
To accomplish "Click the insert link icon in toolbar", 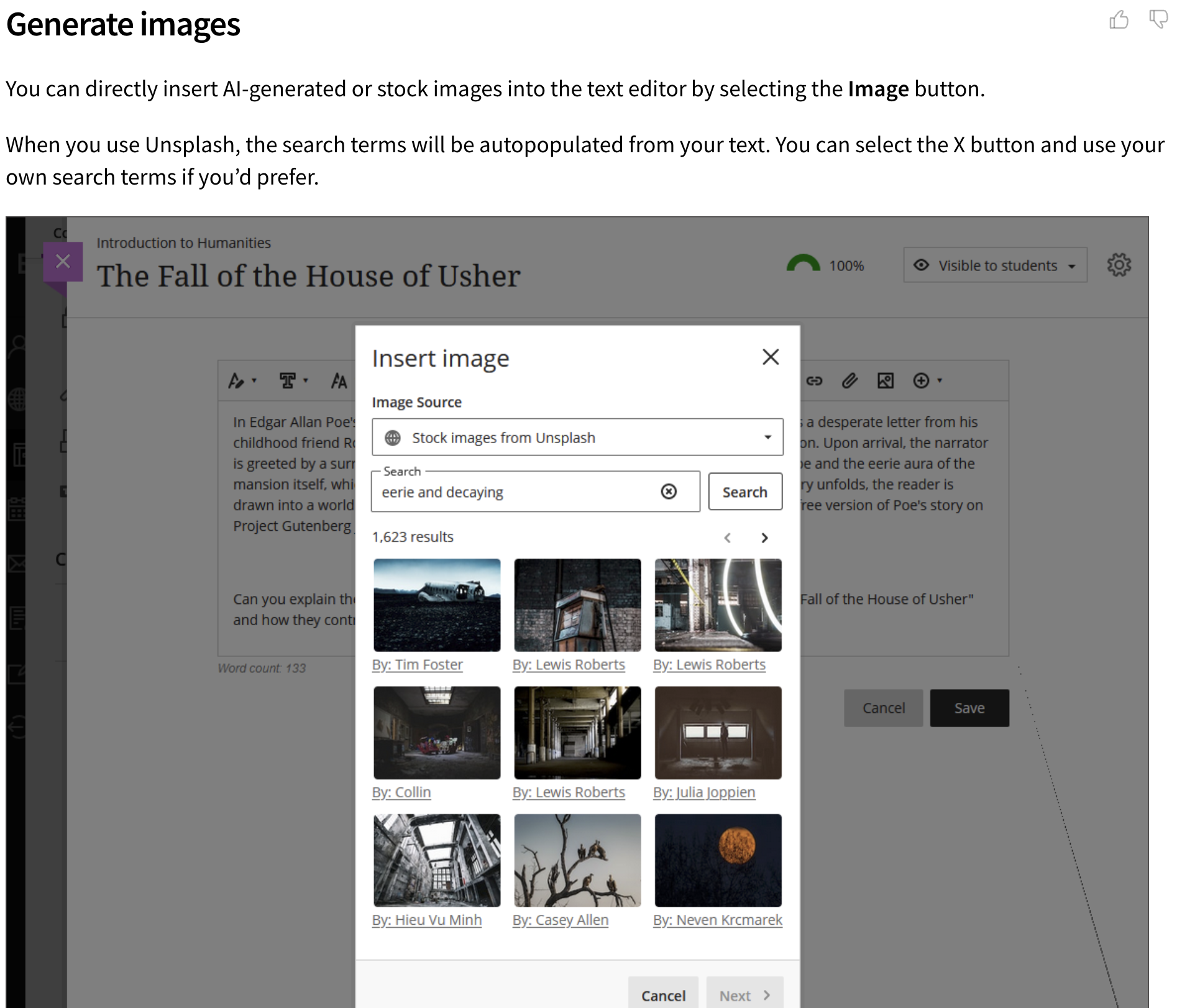I will point(814,381).
